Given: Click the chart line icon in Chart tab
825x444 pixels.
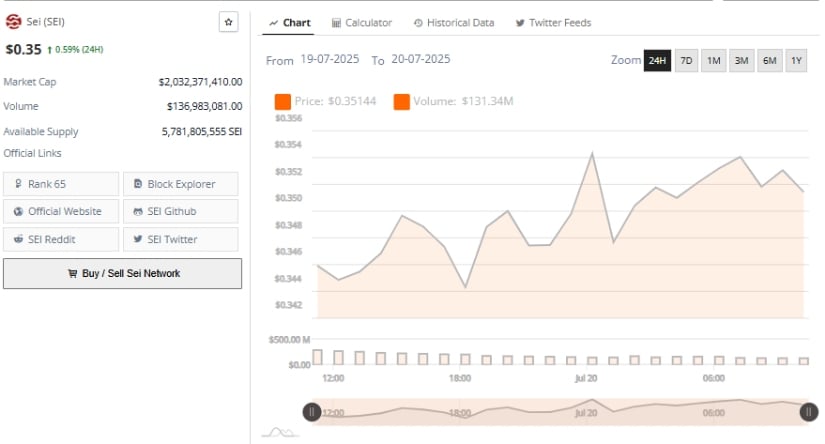Looking at the screenshot, I should 274,23.
